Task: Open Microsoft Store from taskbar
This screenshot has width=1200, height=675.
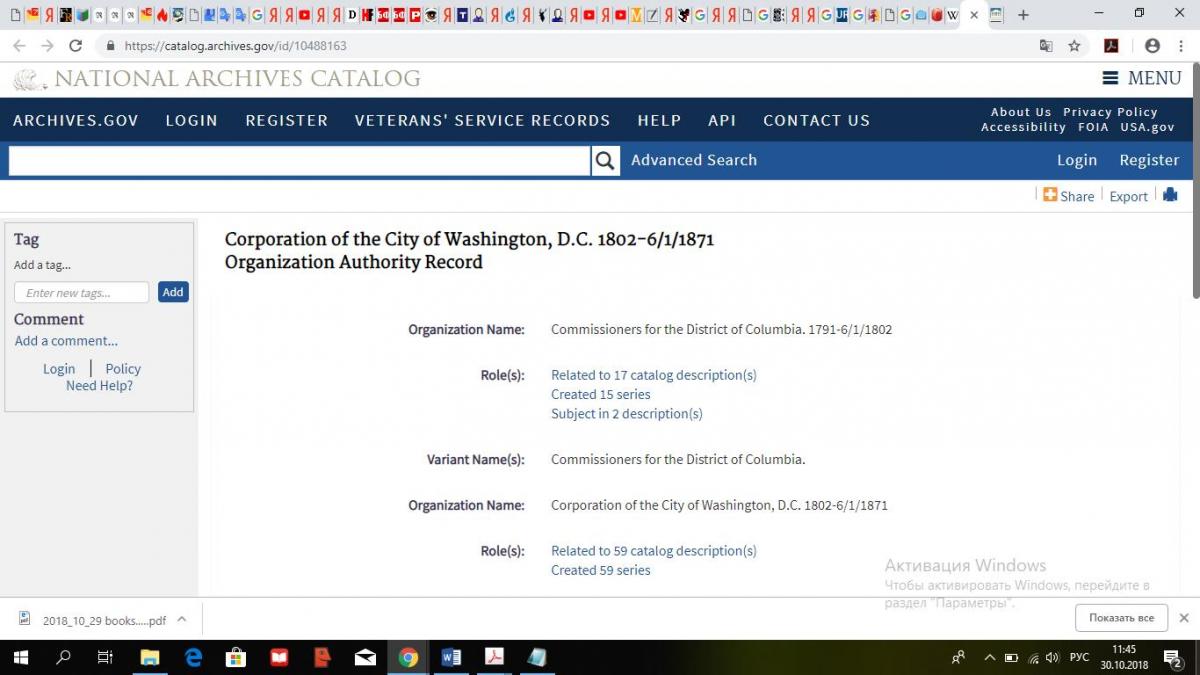Action: tap(236, 657)
